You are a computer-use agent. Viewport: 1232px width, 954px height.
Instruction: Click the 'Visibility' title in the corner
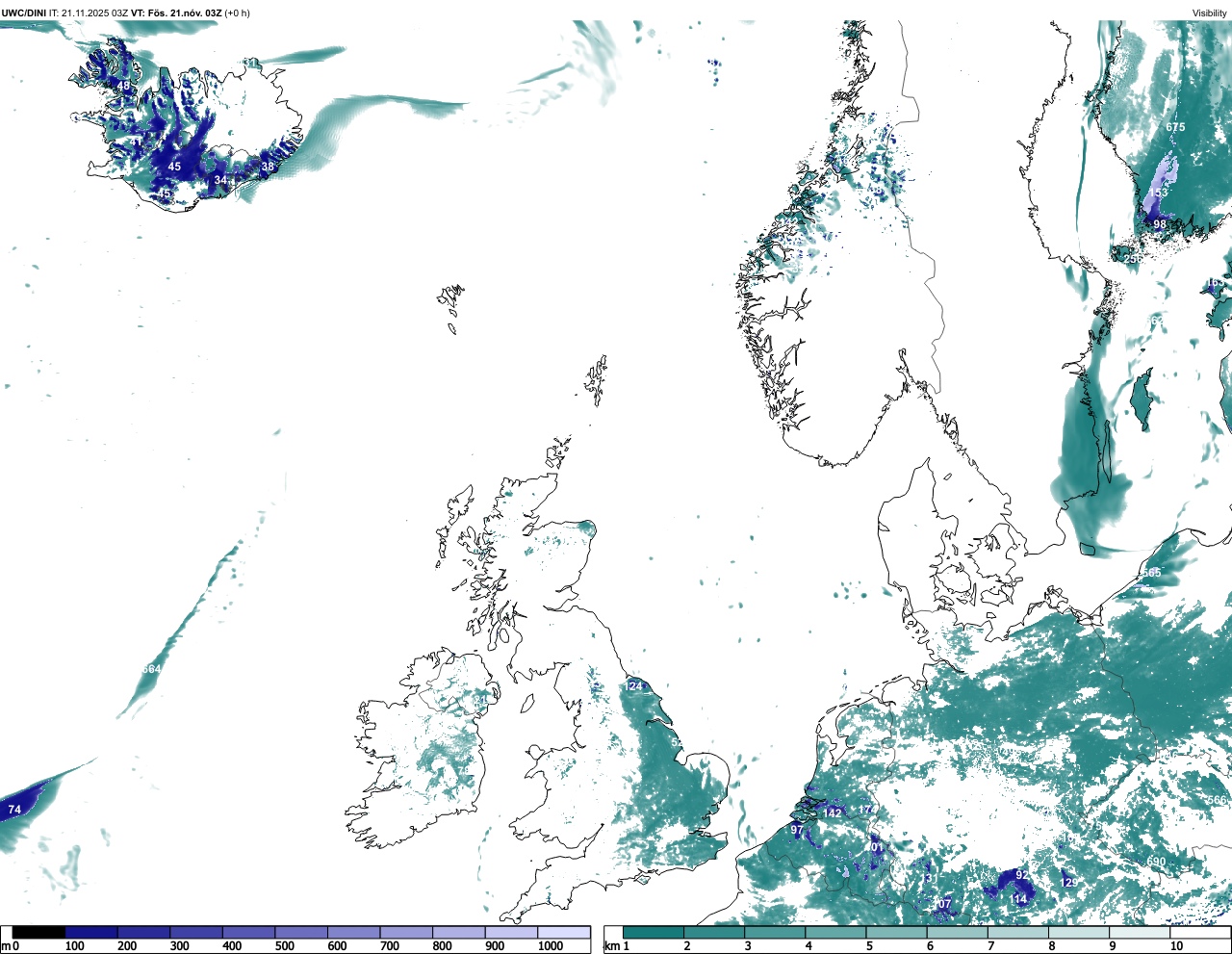click(x=1210, y=13)
